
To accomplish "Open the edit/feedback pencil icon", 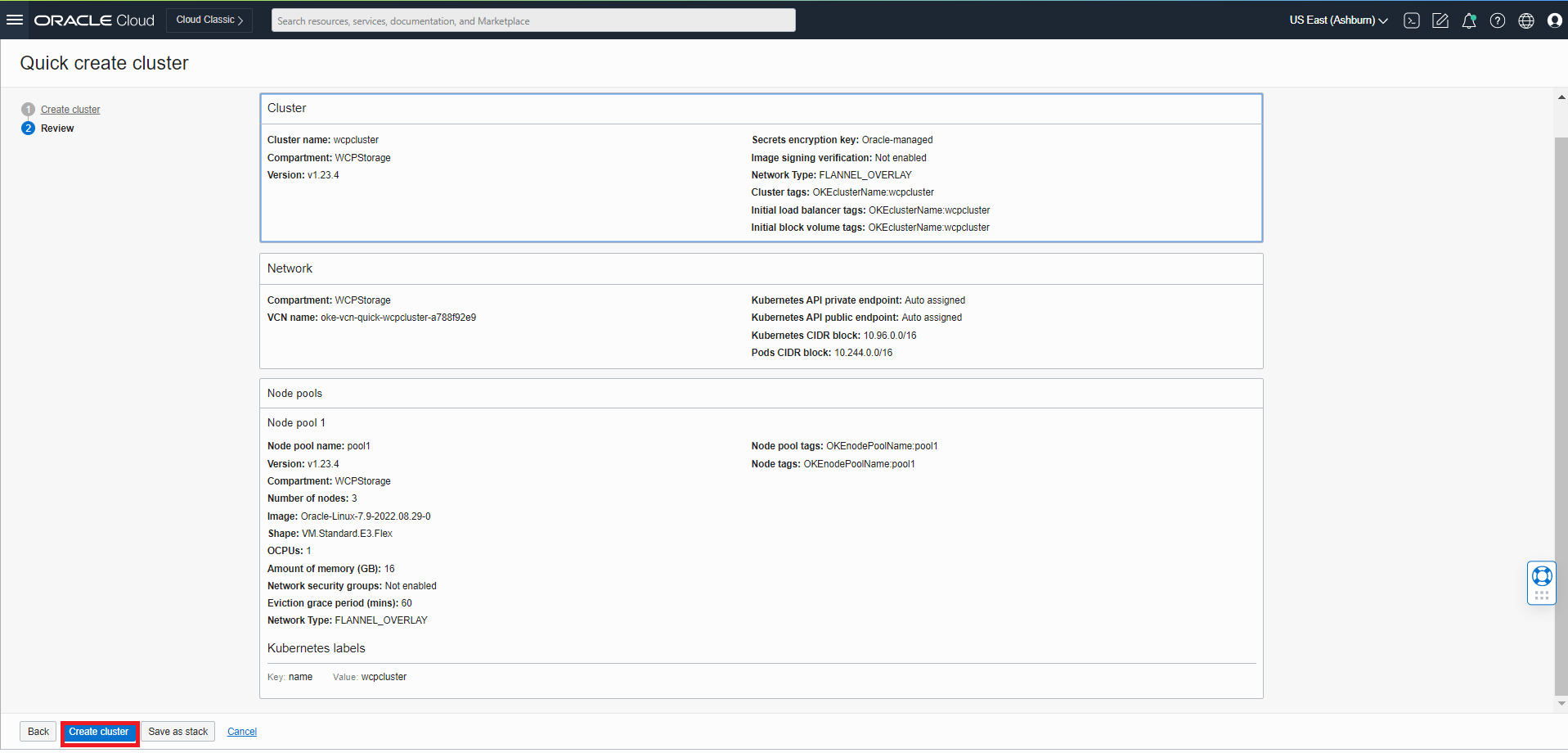I will coord(1440,20).
